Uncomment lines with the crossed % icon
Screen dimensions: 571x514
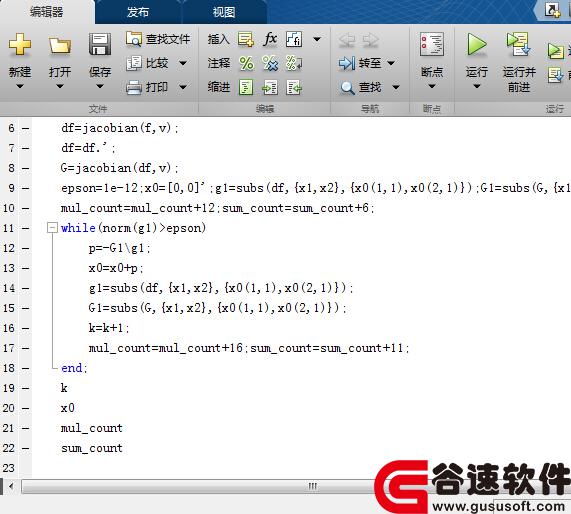(x=270, y=63)
